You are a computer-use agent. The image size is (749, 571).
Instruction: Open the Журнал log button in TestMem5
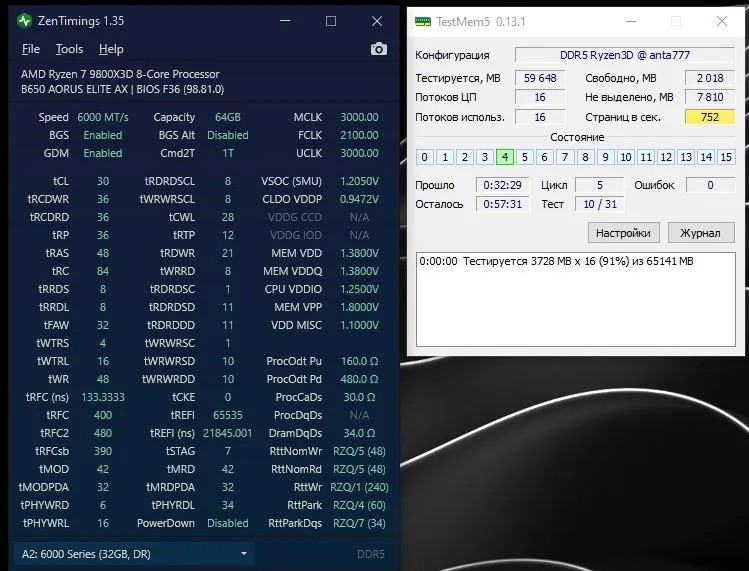(700, 233)
